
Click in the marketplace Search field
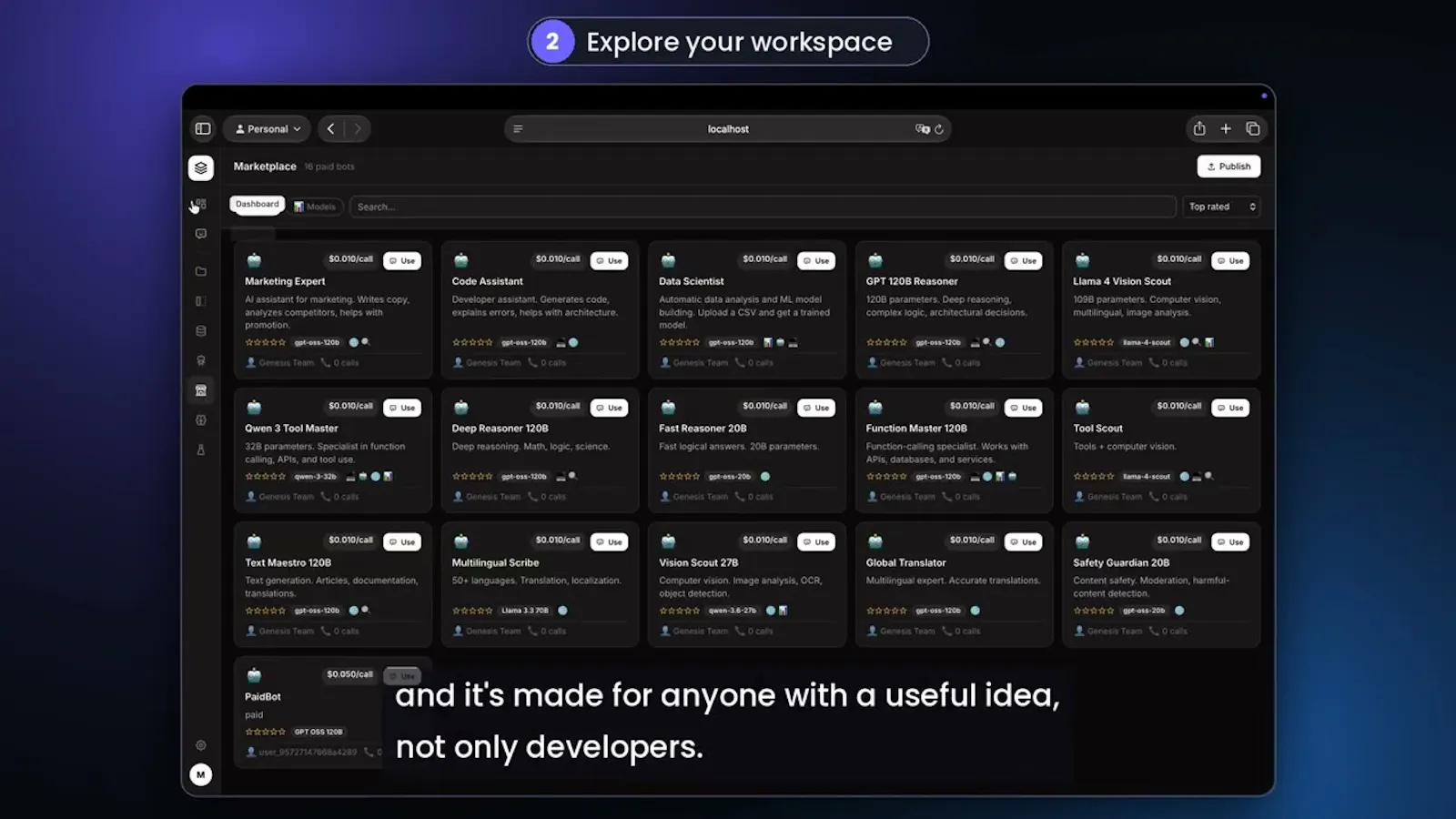[x=763, y=207]
